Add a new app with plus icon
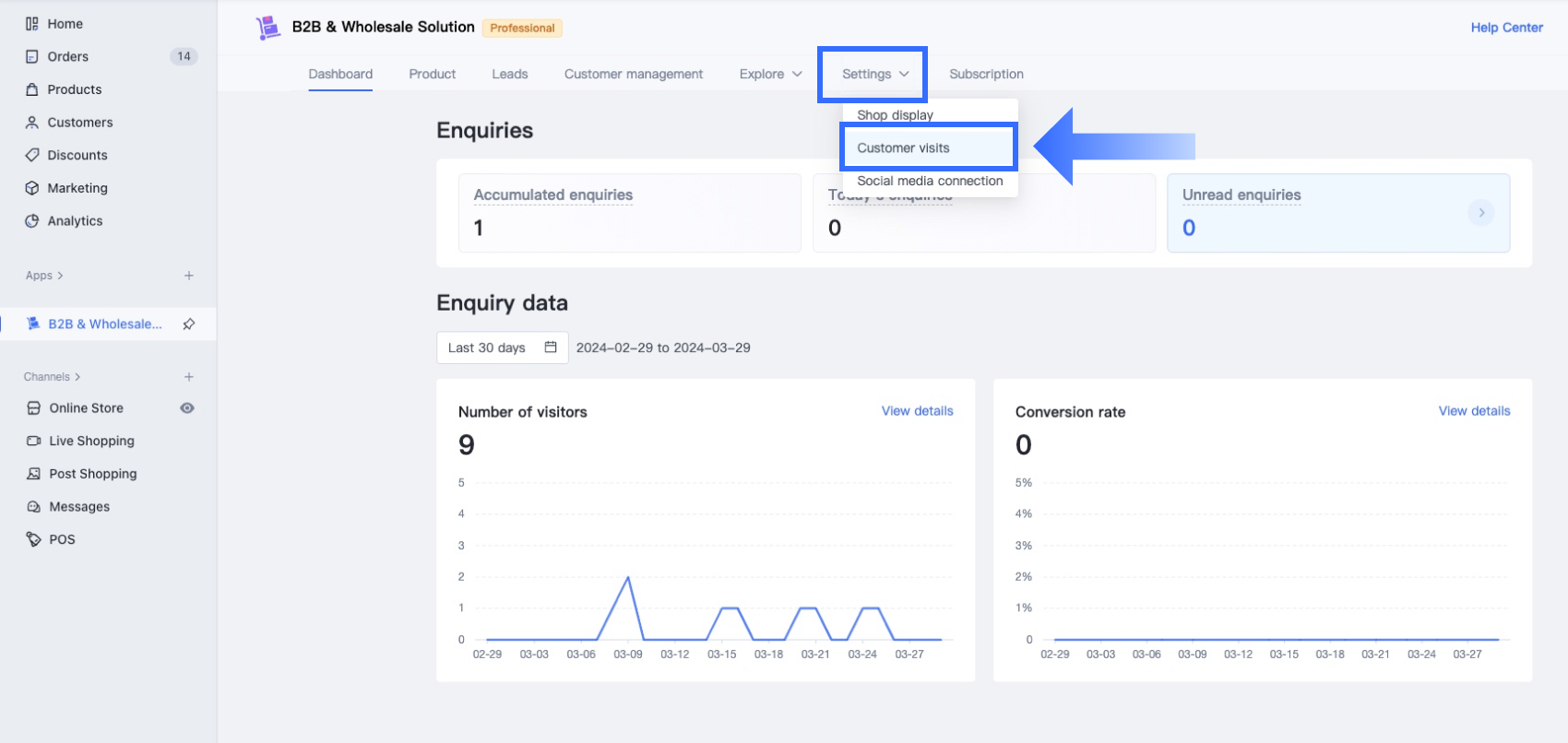This screenshot has height=743, width=1568. coord(189,276)
